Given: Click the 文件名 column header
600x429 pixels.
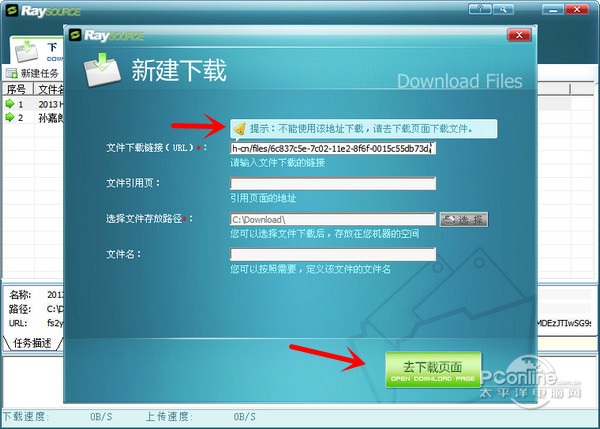Looking at the screenshot, I should point(51,89).
